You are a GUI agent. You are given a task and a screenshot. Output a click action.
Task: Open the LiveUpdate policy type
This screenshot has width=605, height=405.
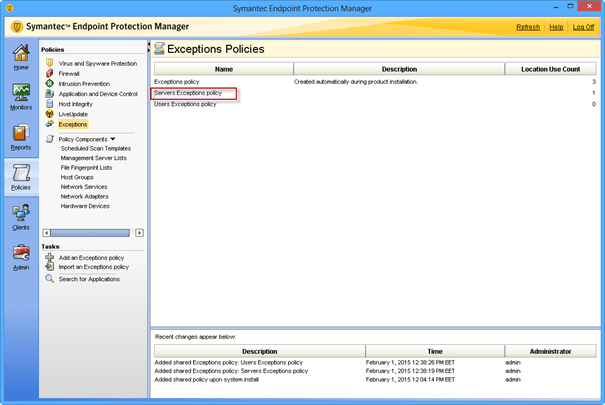click(73, 114)
